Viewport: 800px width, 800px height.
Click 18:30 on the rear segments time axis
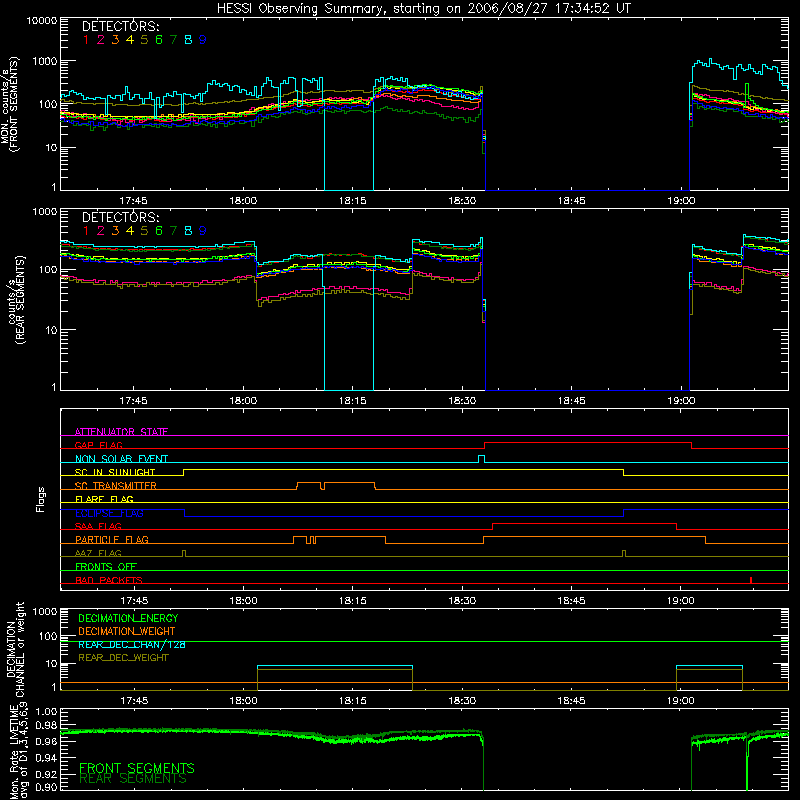coord(462,401)
